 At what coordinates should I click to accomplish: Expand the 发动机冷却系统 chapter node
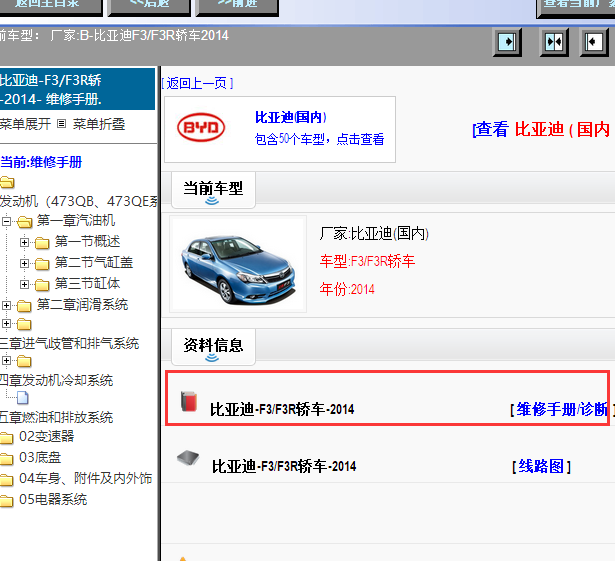click(x=6, y=360)
